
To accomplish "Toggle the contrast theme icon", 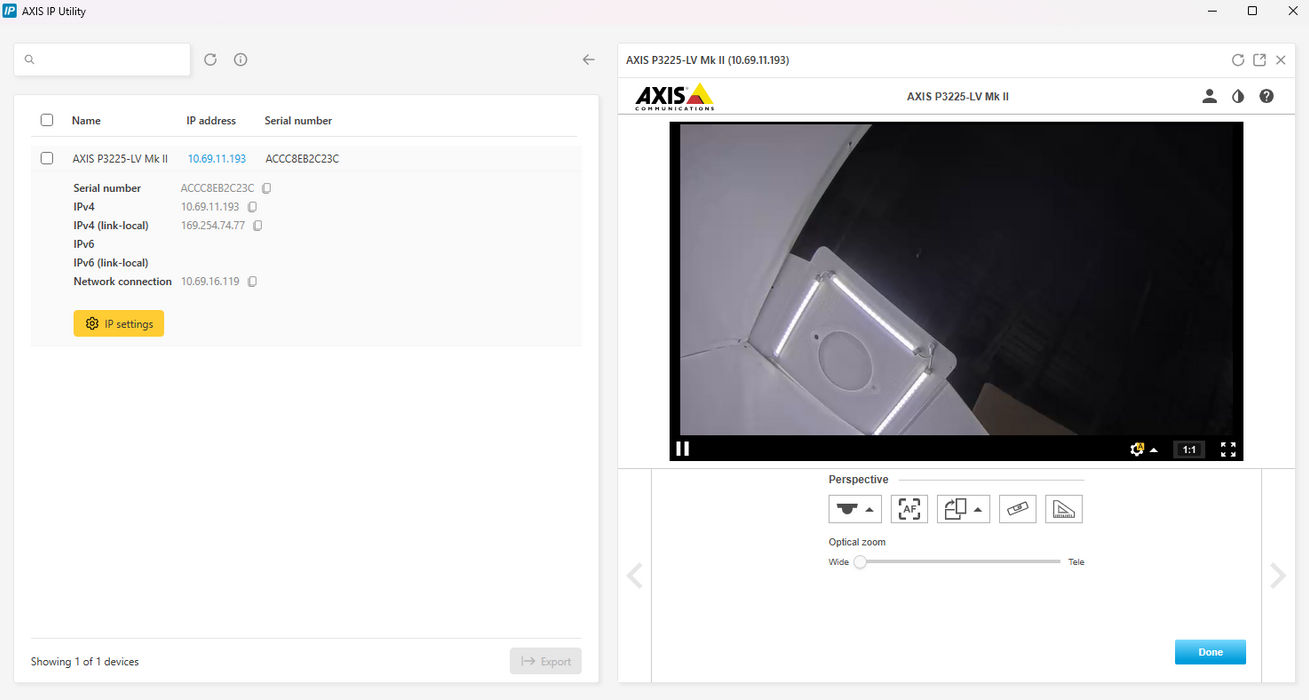I will tap(1238, 96).
